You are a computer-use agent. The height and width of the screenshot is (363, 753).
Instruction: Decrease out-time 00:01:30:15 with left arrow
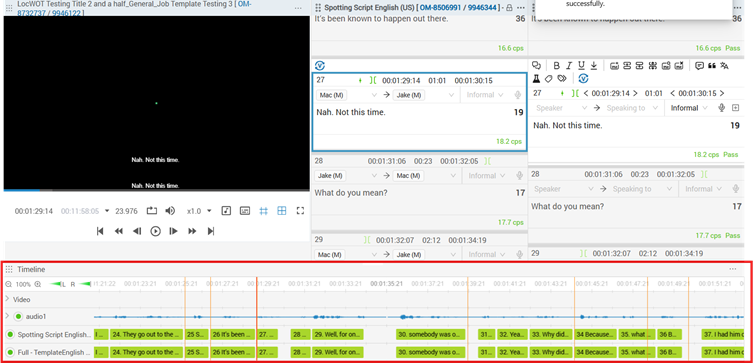[672, 93]
